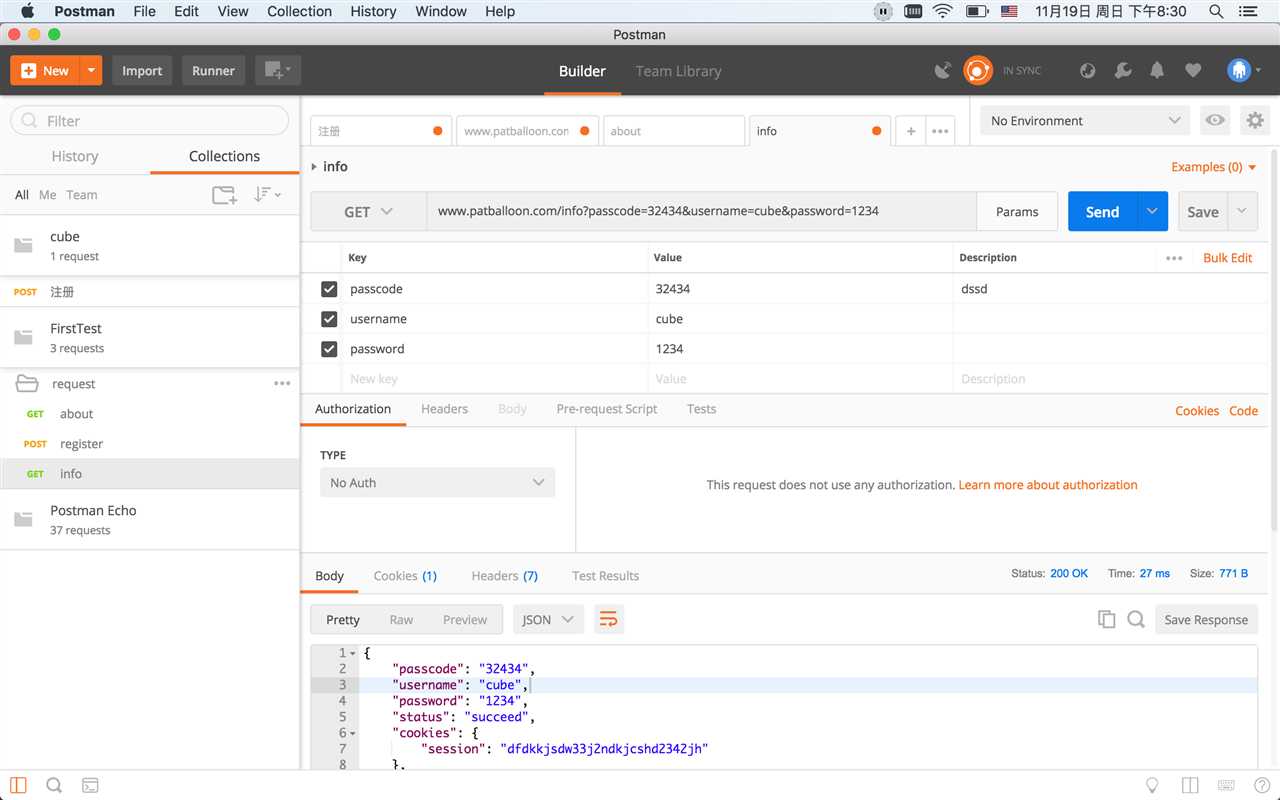Click the Params button
This screenshot has width=1280, height=800.
(x=1017, y=212)
